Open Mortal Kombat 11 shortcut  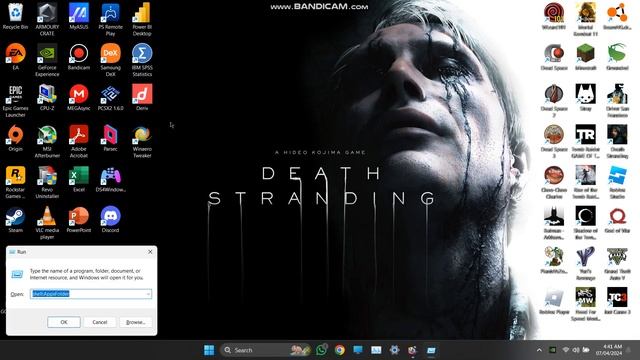coord(585,20)
